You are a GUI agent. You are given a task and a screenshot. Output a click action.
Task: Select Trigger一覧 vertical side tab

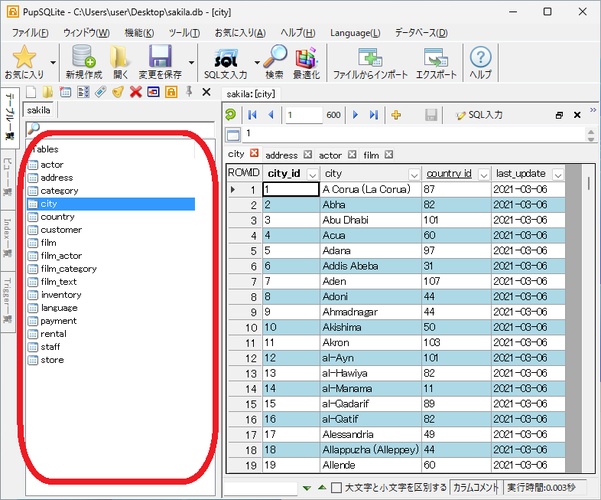coord(7,301)
